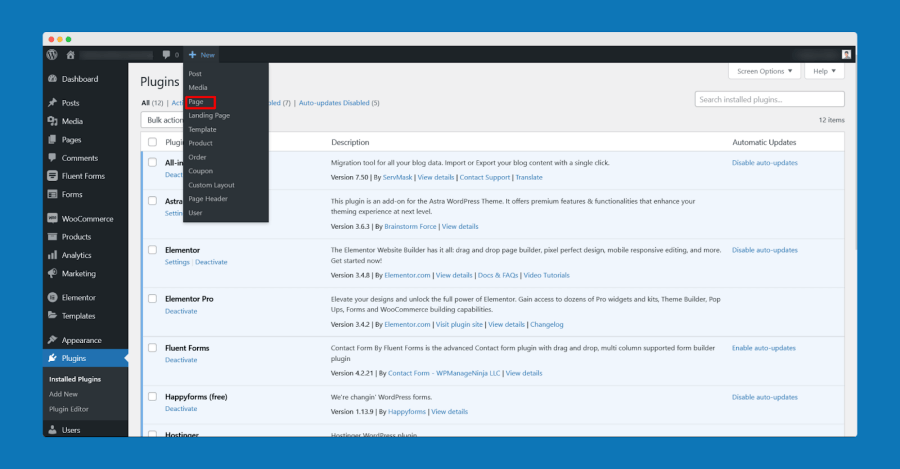The height and width of the screenshot is (469, 900).
Task: Click user avatar in top right corner
Action: tap(846, 55)
